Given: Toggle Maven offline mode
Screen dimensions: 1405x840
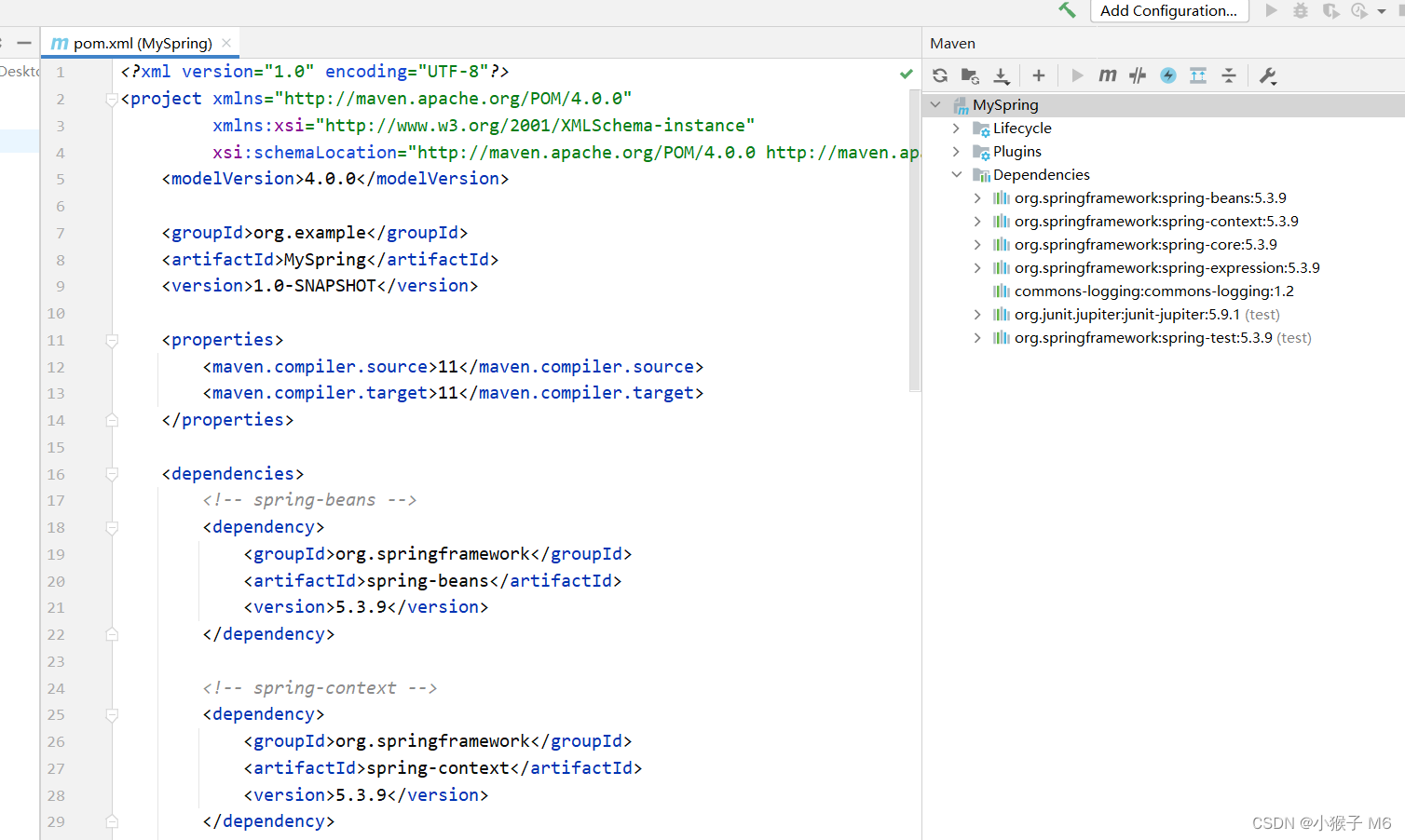Looking at the screenshot, I should tap(1138, 75).
